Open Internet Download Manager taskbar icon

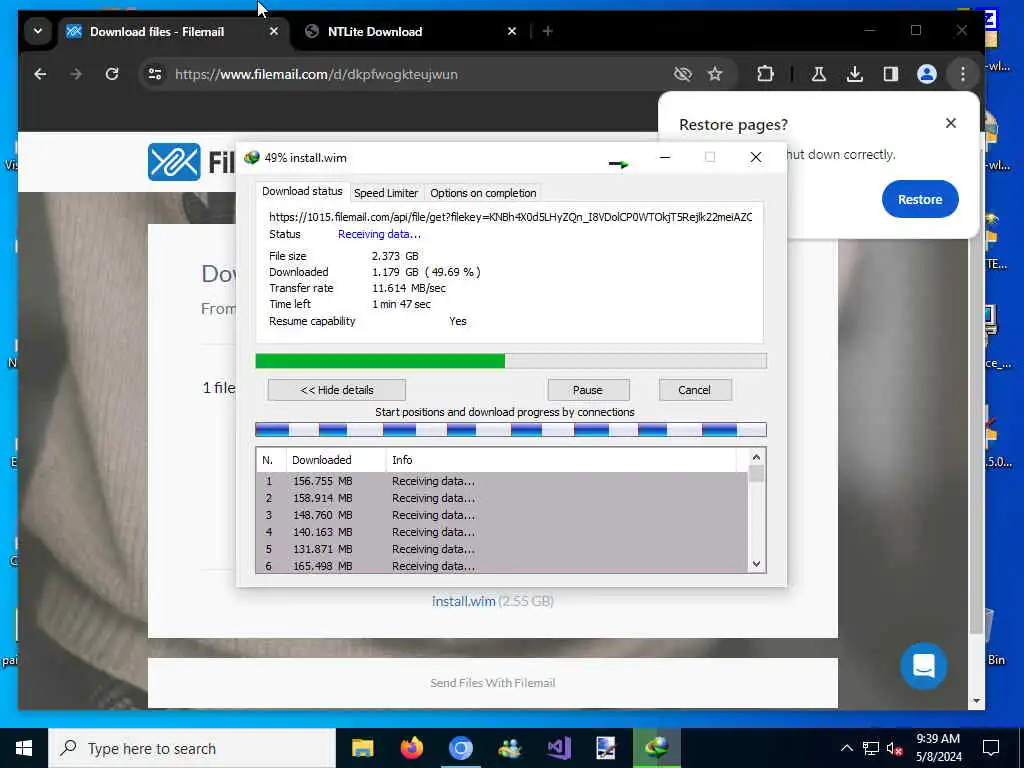pyautogui.click(x=656, y=748)
